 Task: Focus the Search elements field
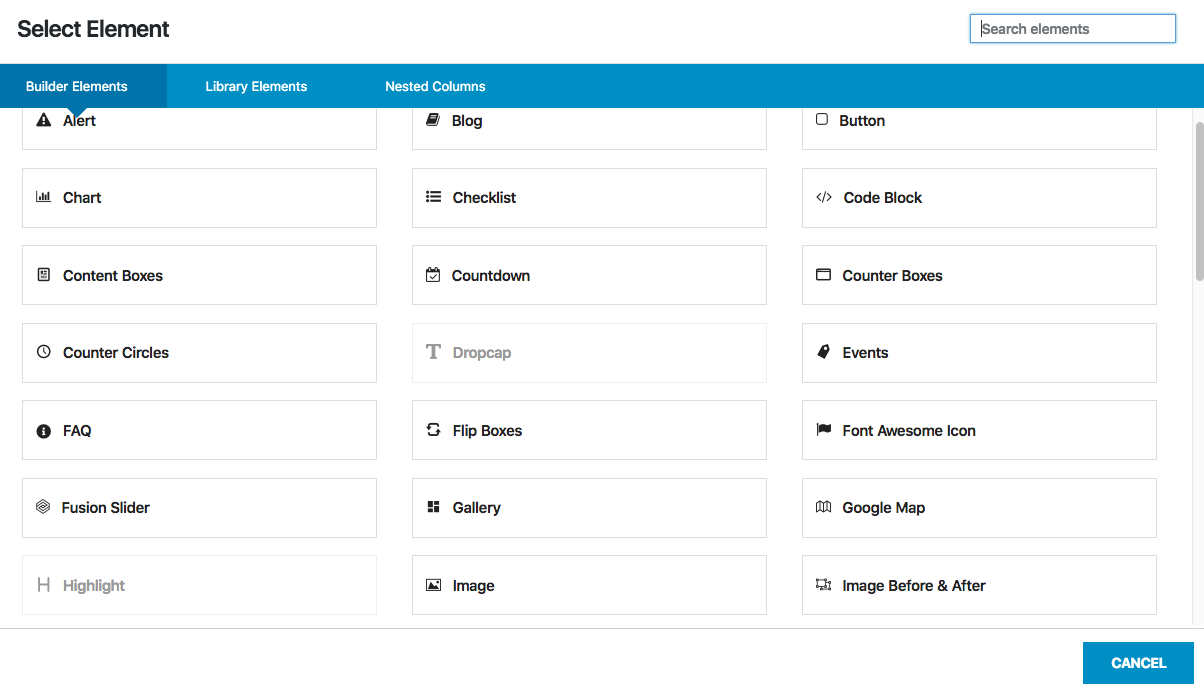click(1072, 29)
